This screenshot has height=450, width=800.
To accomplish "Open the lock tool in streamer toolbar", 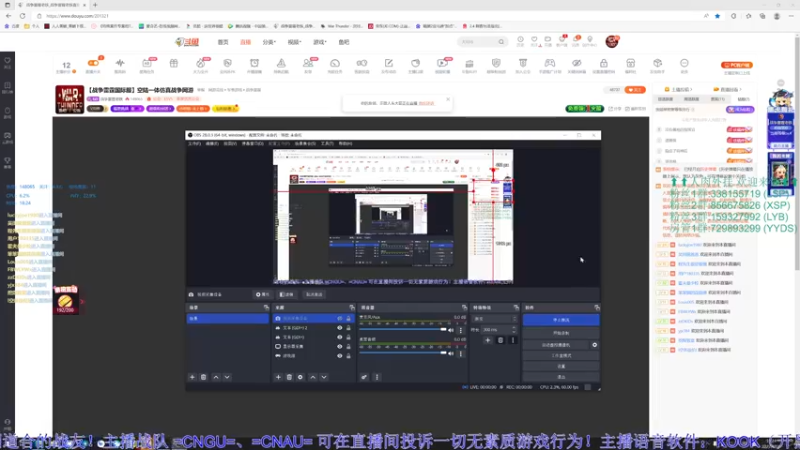I will point(604,63).
